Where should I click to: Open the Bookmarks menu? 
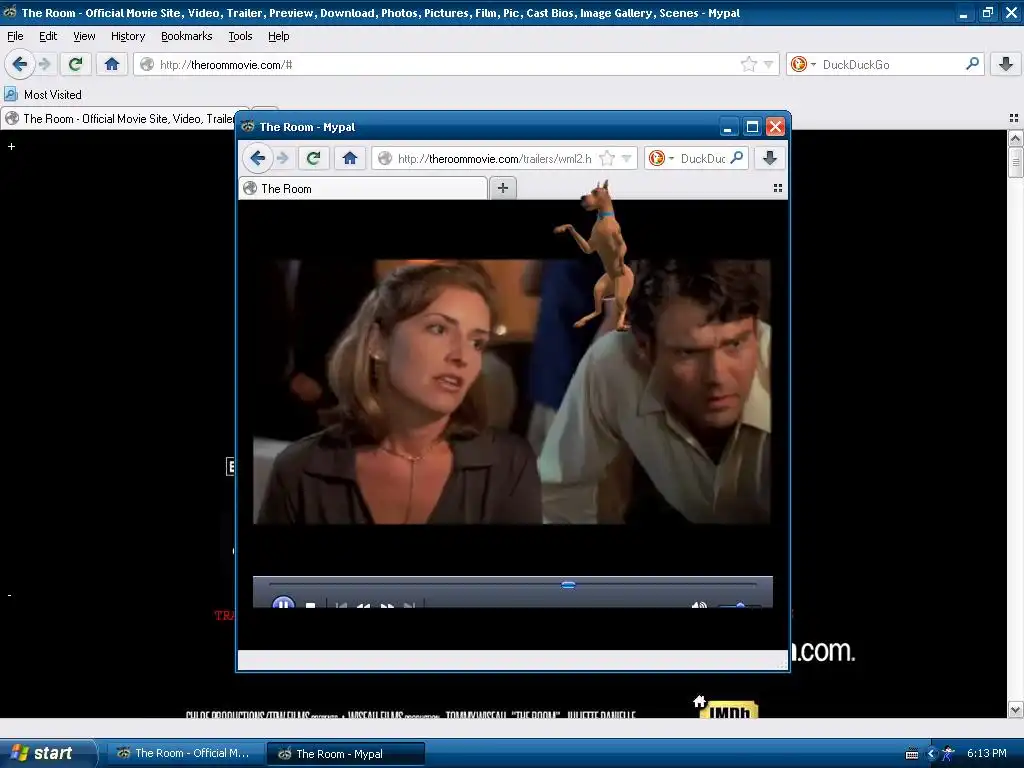point(187,36)
